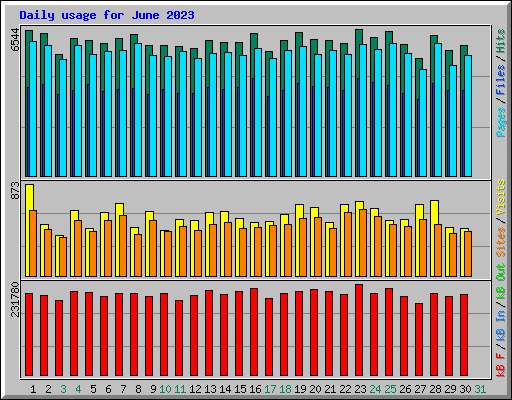Screen dimensions: 512x400
Task: Click the tallest red kB bar for day 23
Action: pyautogui.click(x=359, y=330)
